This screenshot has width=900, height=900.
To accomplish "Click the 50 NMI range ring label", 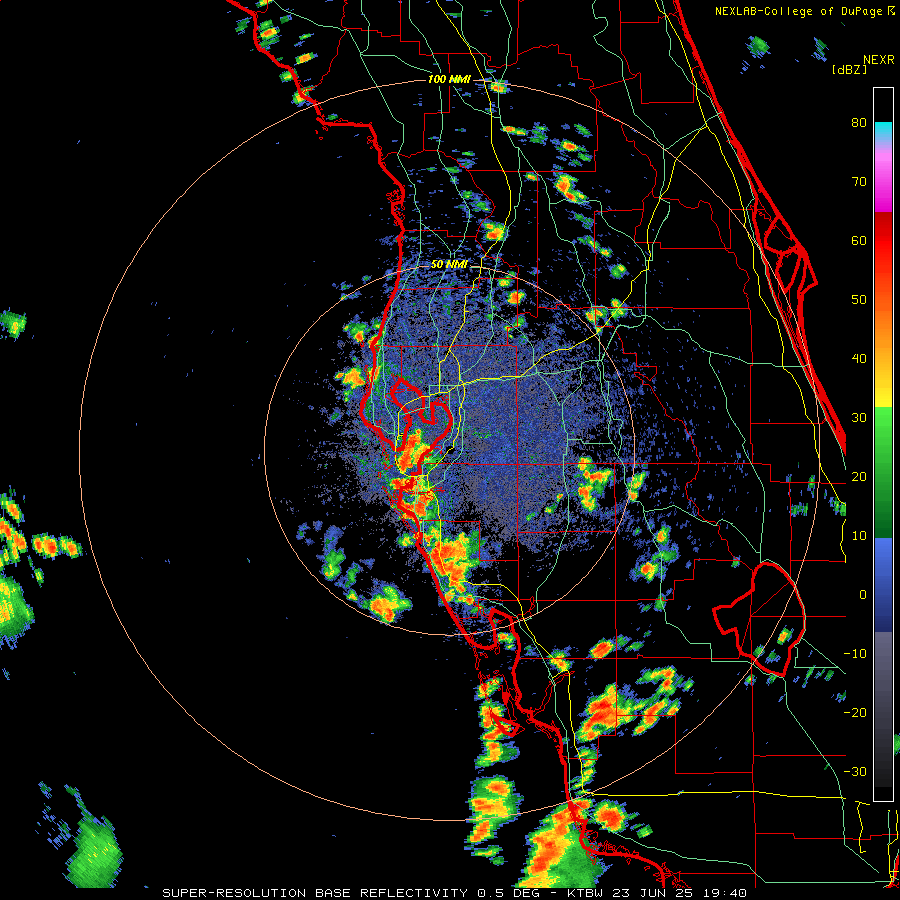I will click(x=449, y=265).
